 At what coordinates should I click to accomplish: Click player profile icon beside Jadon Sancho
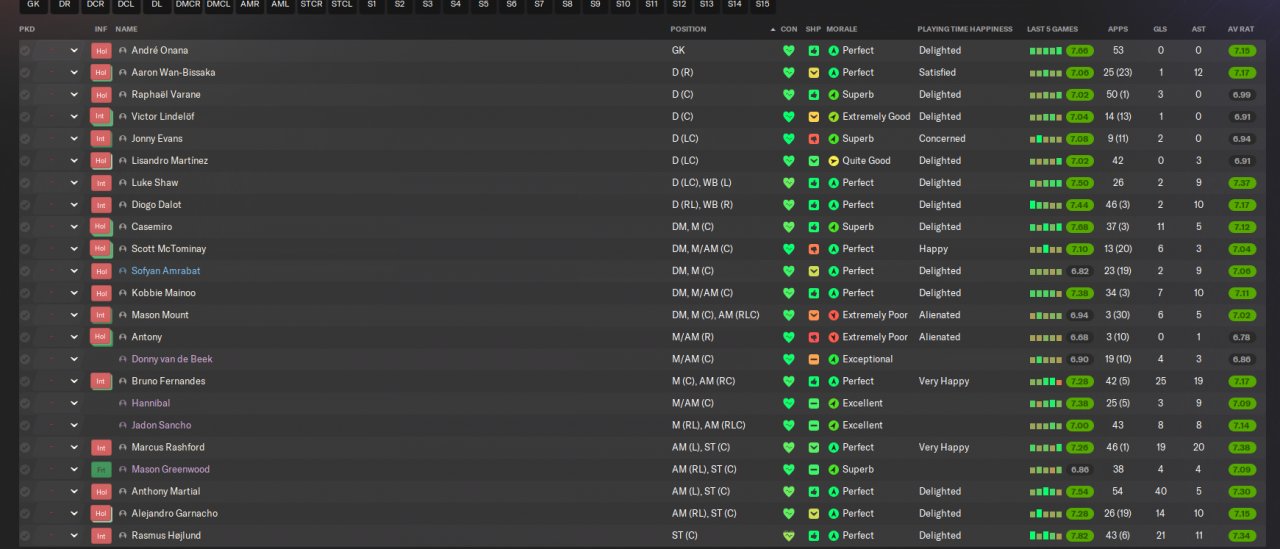(x=123, y=425)
